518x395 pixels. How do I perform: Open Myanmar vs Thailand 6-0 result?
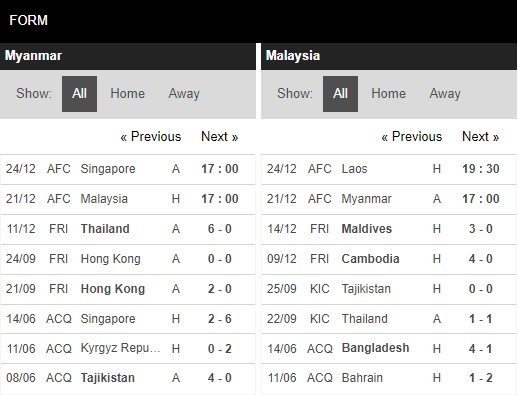(128, 229)
